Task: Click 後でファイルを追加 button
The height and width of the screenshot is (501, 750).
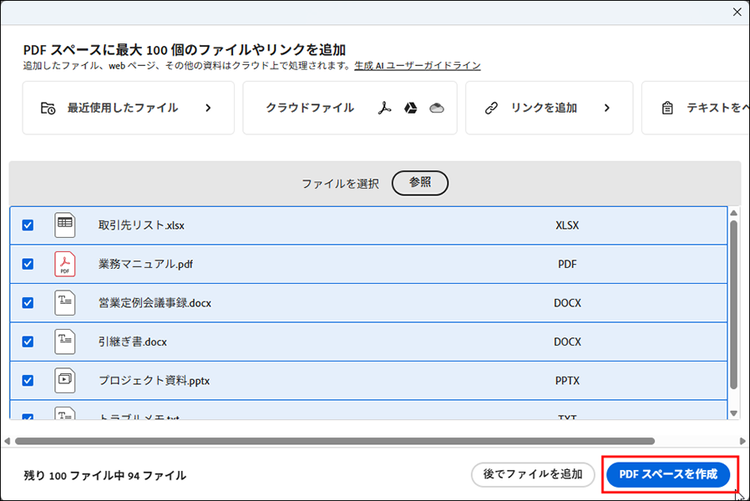Action: tap(530, 474)
